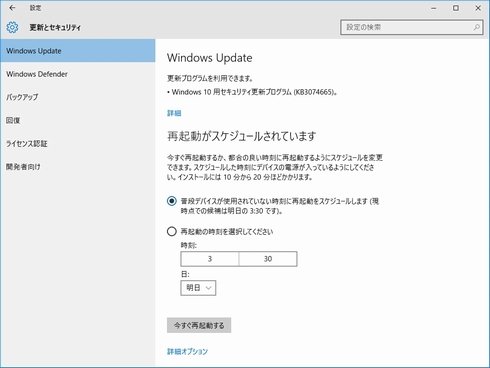Click the Windows Update page title
The image size is (490, 368).
click(210, 58)
